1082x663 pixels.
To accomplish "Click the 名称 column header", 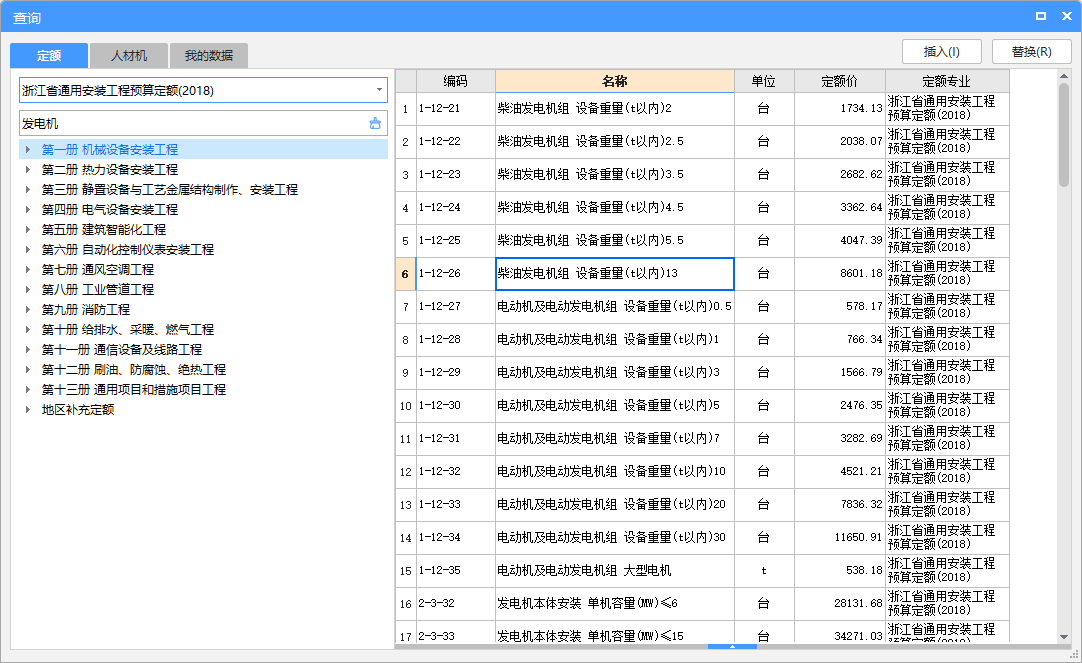I will pyautogui.click(x=615, y=81).
